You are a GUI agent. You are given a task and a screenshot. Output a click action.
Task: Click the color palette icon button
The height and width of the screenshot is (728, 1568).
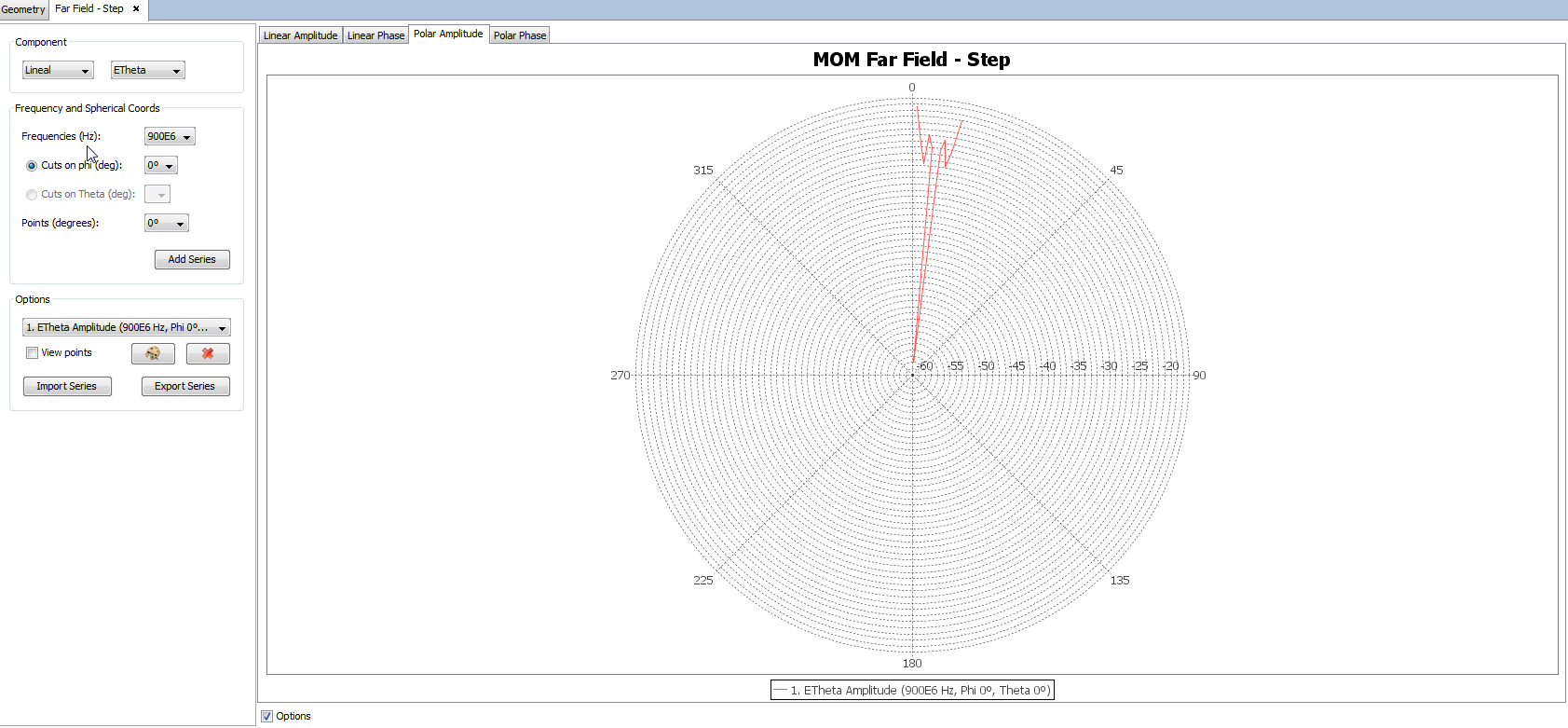(x=153, y=353)
